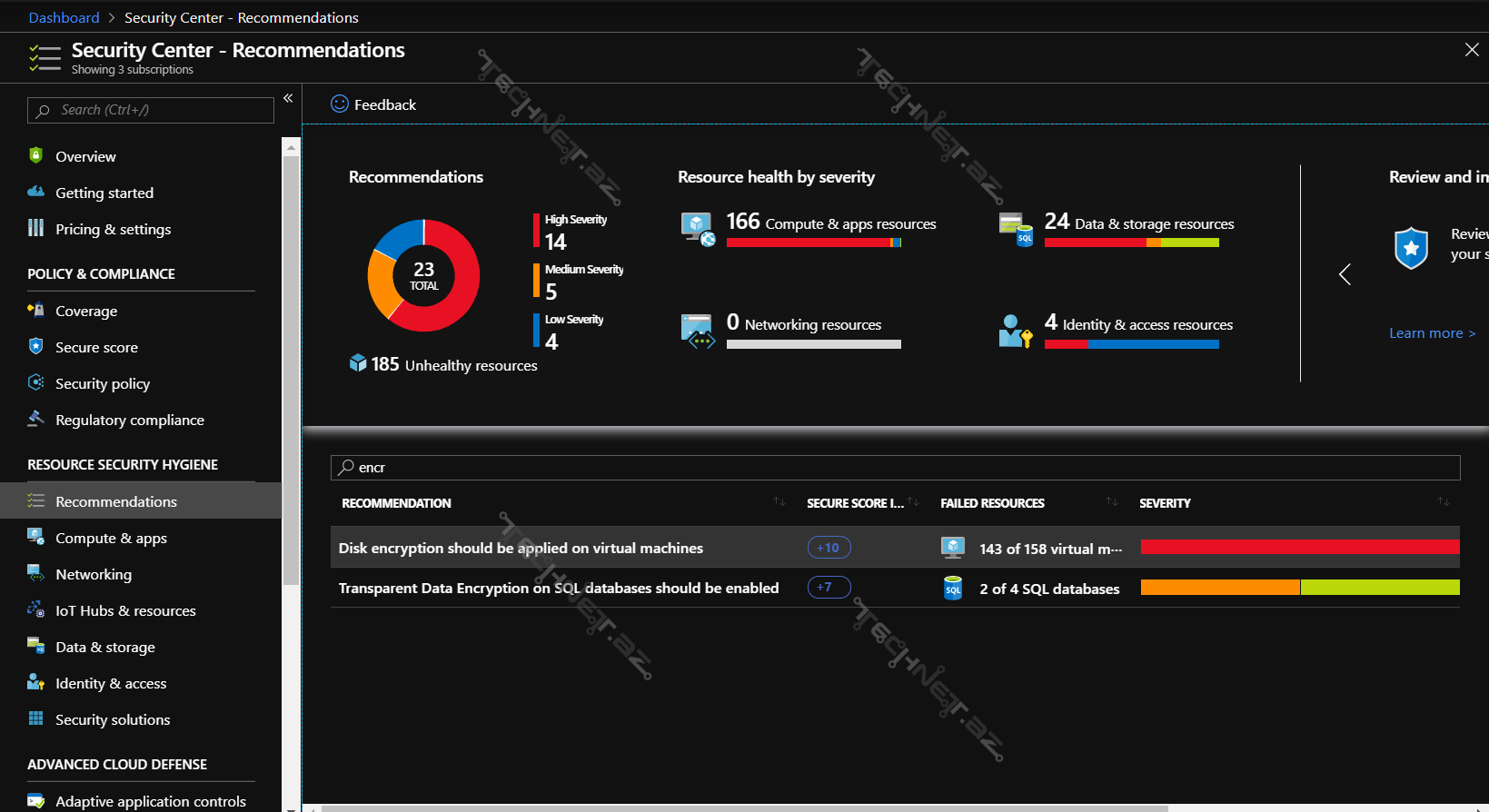Open the Networking menu item

[94, 574]
